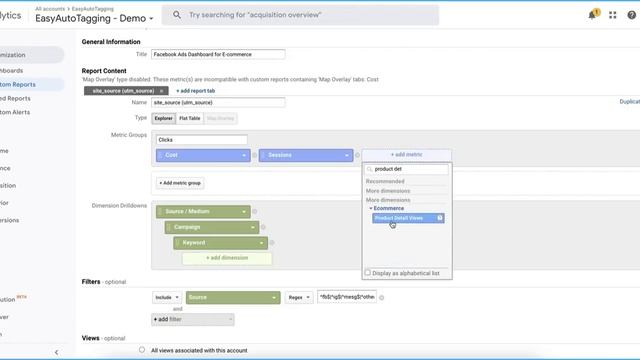Remove the Sessions metric circle icon
Viewport: 640px width, 360px height.
357,155
